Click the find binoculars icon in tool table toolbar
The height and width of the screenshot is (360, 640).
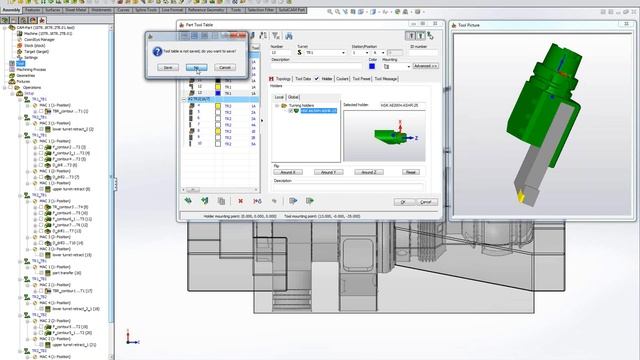[289, 36]
